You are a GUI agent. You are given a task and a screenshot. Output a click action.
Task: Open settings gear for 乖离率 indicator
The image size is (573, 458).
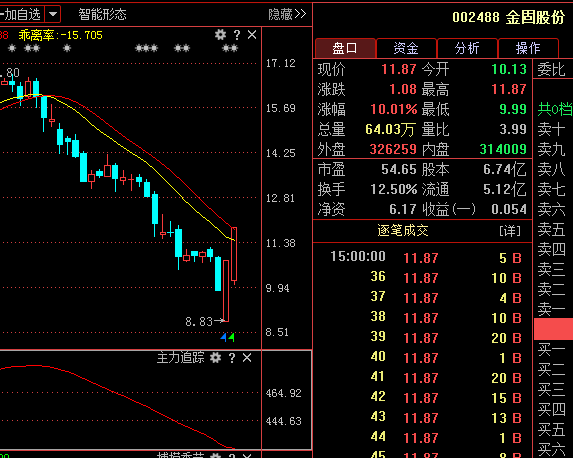pyautogui.click(x=220, y=35)
